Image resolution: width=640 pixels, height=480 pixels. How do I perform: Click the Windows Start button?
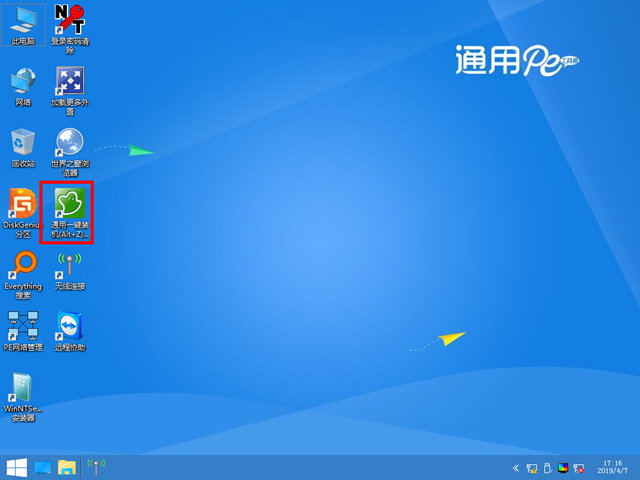tap(17, 467)
